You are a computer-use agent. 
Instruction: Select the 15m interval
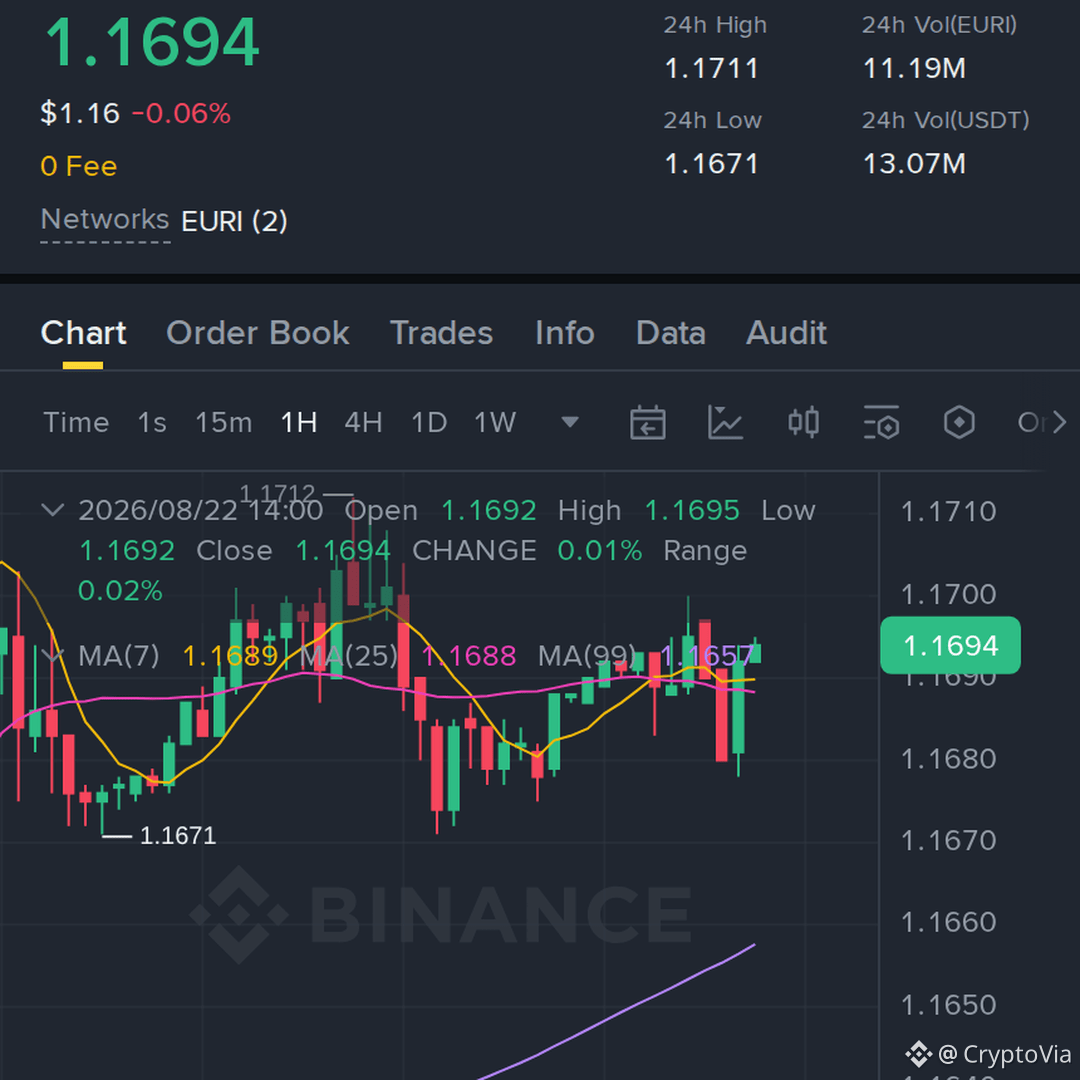224,422
